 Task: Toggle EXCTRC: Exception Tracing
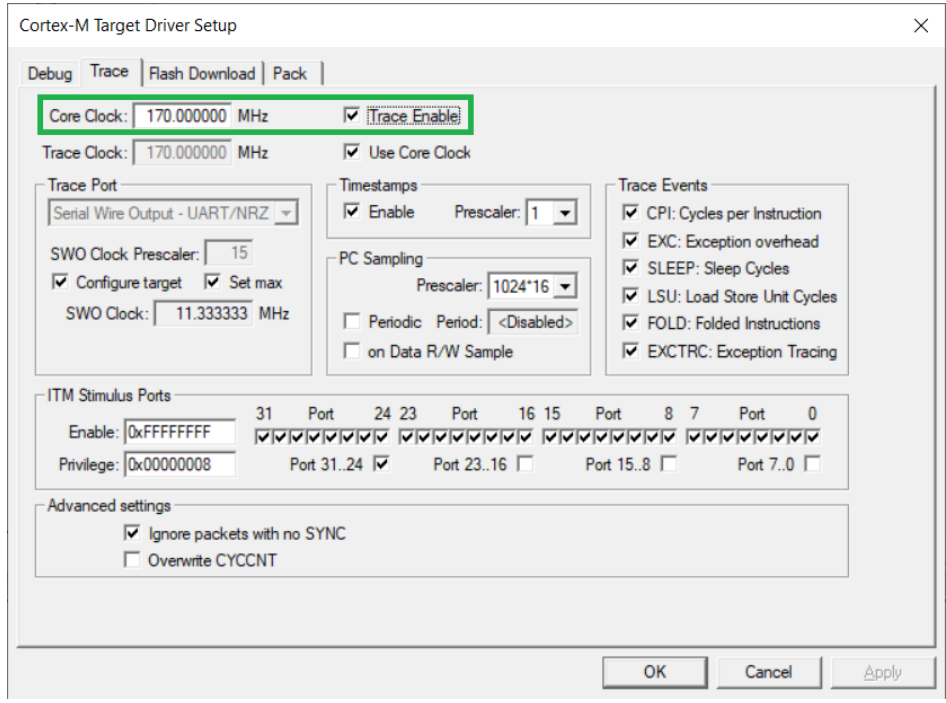click(x=630, y=351)
